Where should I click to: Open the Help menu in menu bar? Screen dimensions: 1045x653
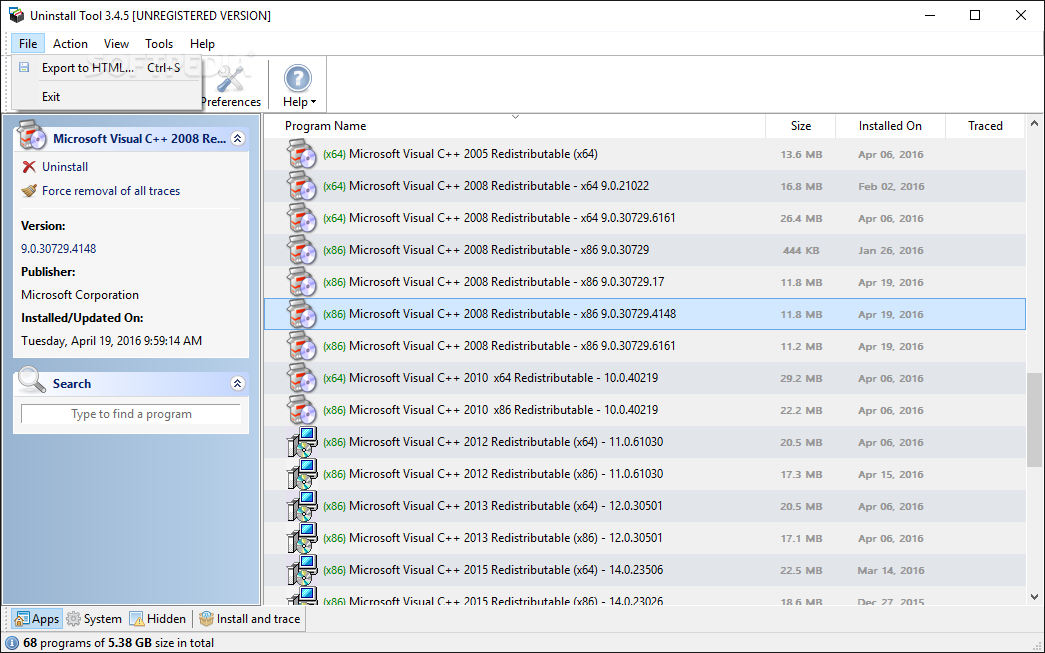(x=202, y=43)
